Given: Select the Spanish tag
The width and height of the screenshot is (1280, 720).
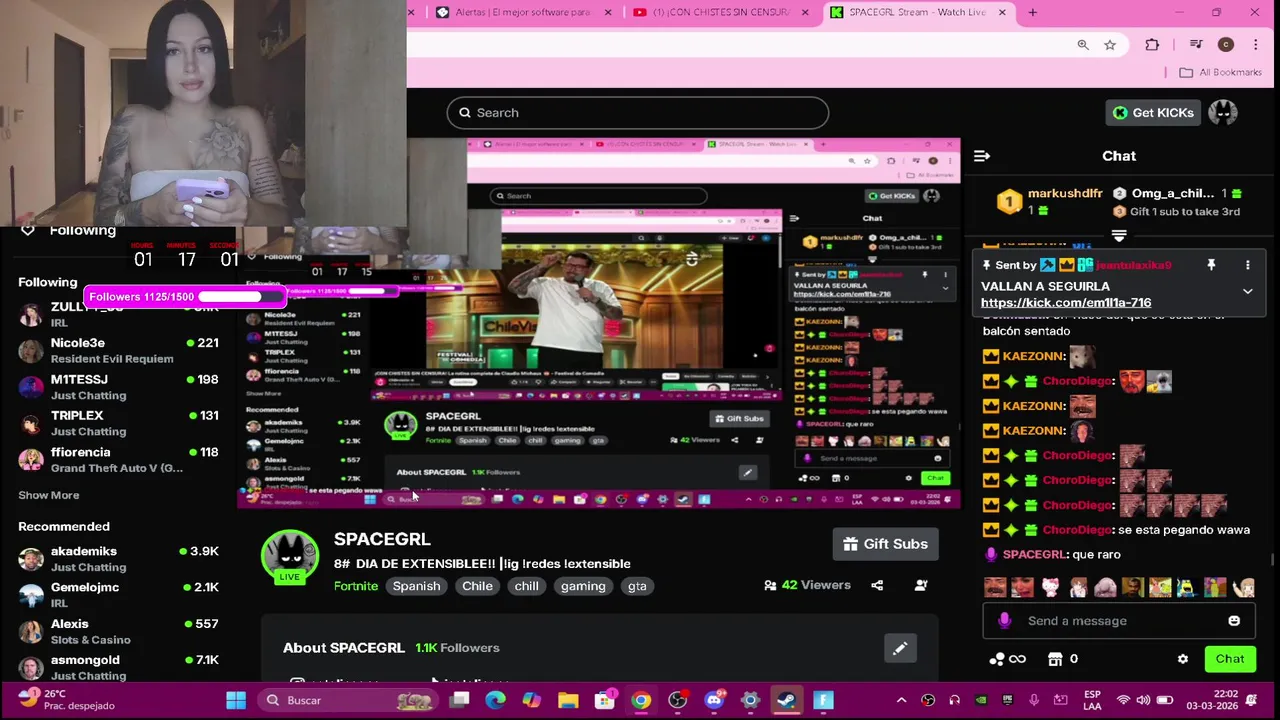Looking at the screenshot, I should coord(416,586).
